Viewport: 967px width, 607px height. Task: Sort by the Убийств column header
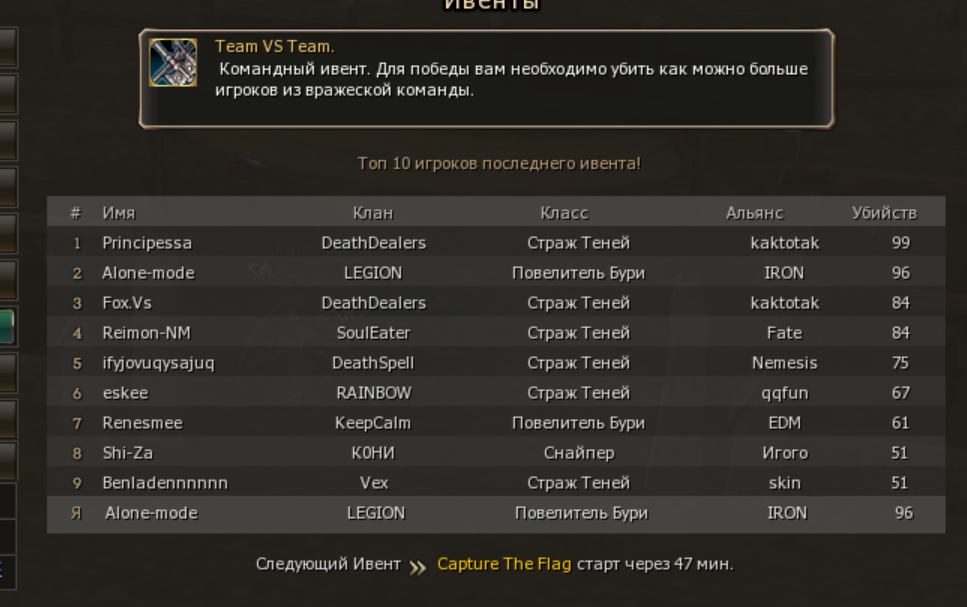pos(884,213)
